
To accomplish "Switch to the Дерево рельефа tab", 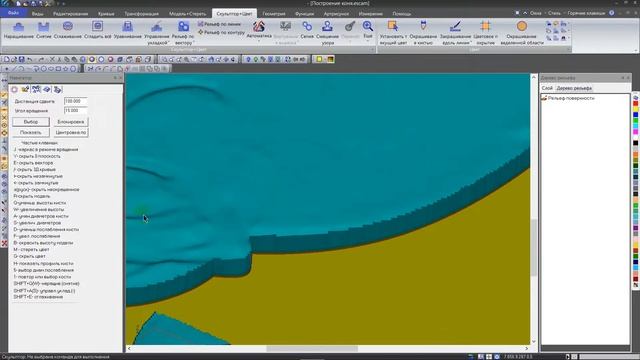I will pyautogui.click(x=574, y=88).
